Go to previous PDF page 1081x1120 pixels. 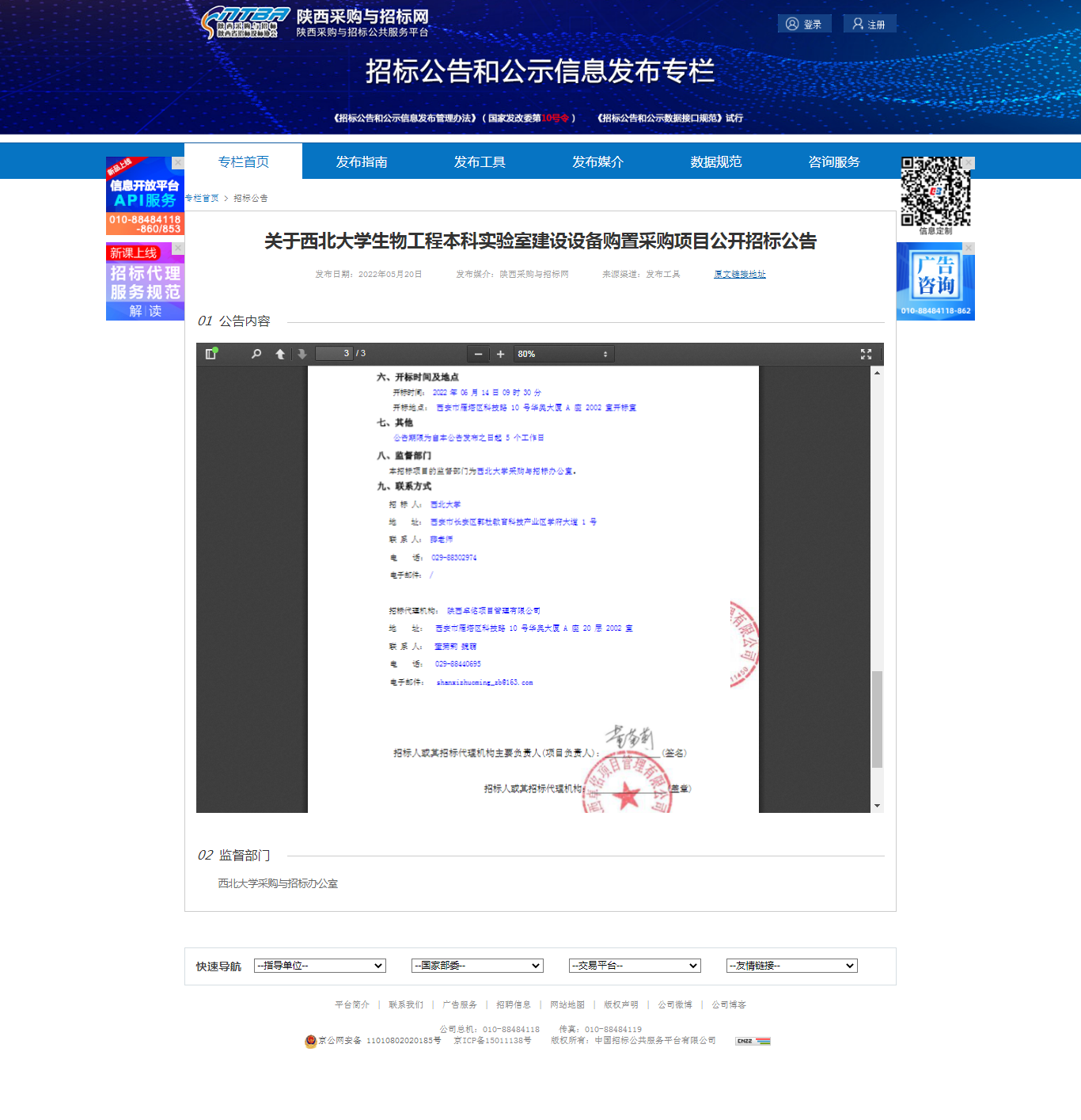280,354
